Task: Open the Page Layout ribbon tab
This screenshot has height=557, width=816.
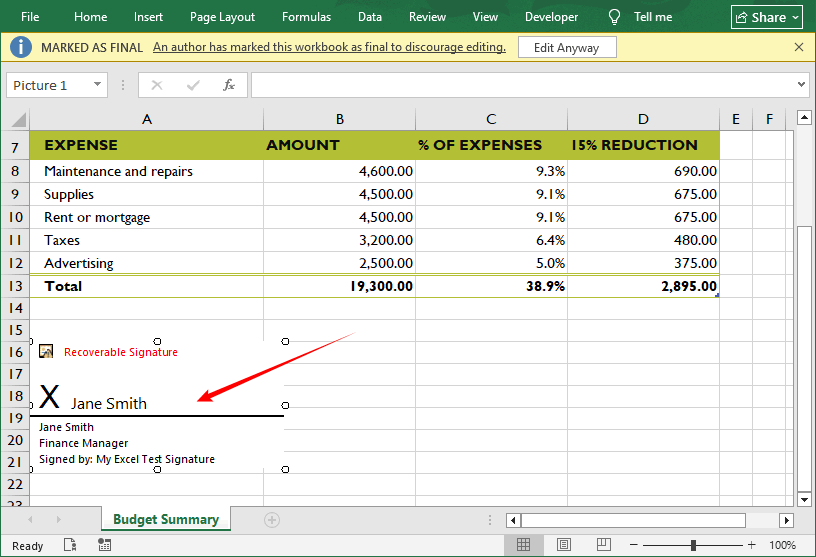Action: point(222,17)
